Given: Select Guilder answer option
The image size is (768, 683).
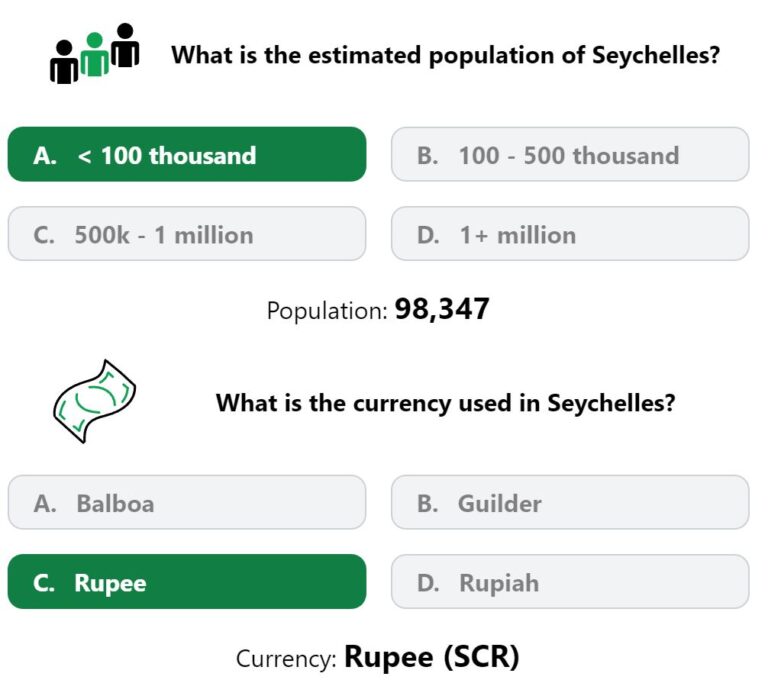Looking at the screenshot, I should click(570, 502).
